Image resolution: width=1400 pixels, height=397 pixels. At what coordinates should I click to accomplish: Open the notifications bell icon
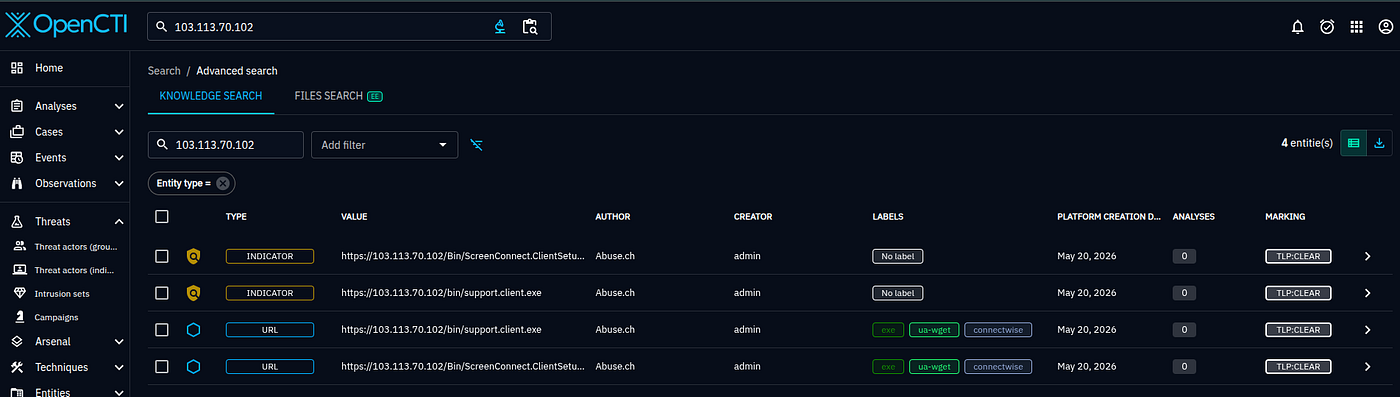coord(1298,27)
